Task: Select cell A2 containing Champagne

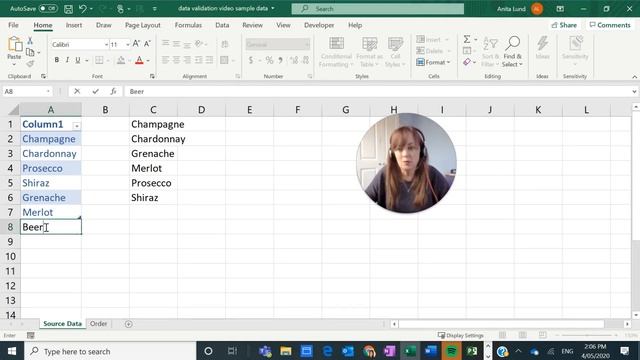Action: tap(51, 139)
